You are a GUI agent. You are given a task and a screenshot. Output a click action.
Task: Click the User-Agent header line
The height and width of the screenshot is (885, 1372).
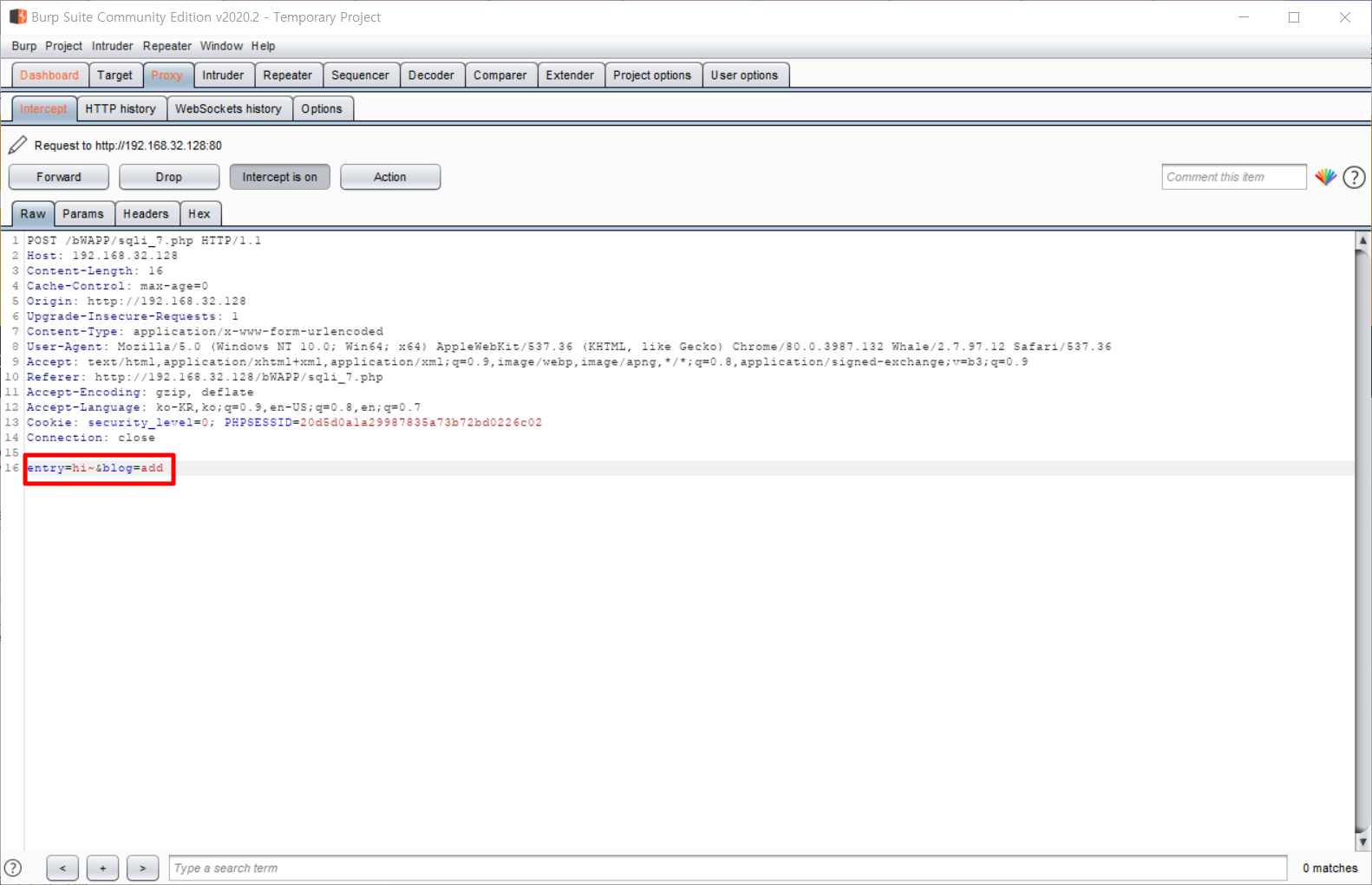[569, 347]
